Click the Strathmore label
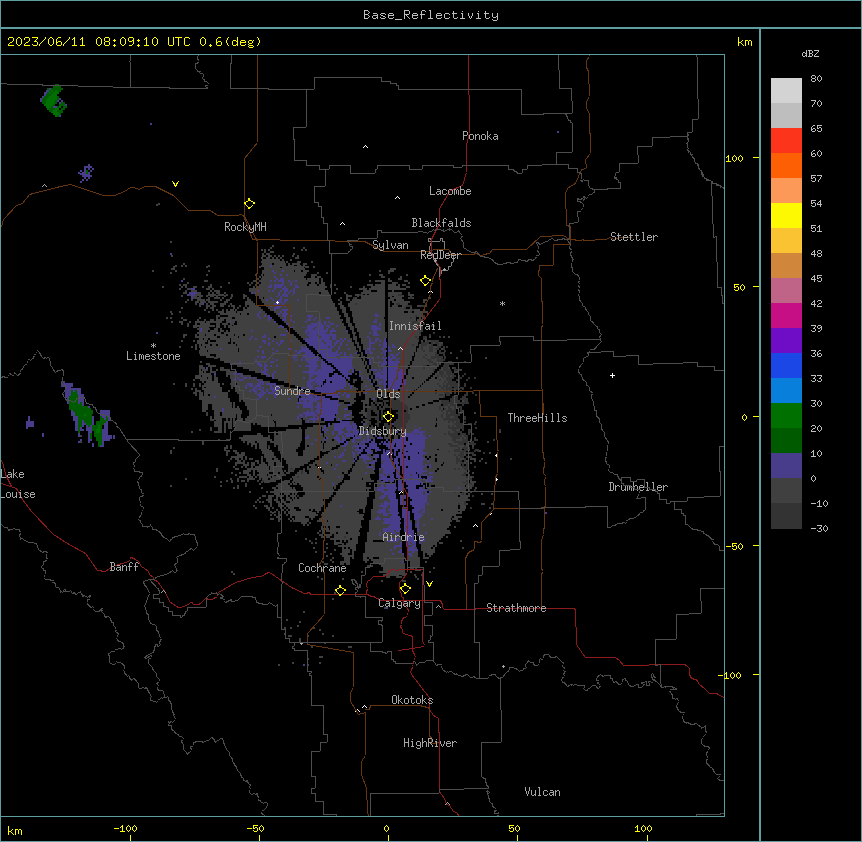The width and height of the screenshot is (862, 842). tap(516, 608)
